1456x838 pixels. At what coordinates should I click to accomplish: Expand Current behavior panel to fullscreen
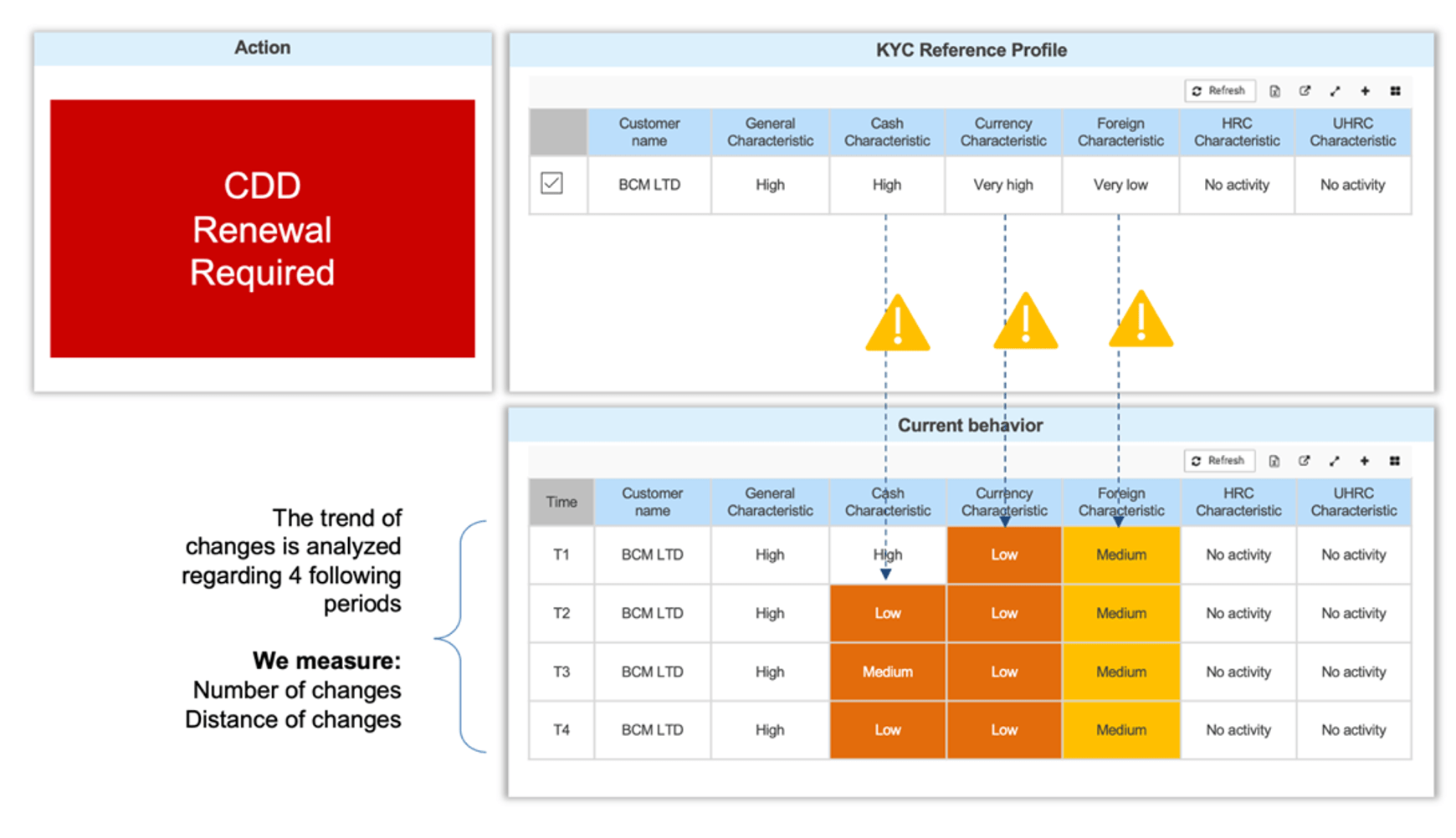1334,461
